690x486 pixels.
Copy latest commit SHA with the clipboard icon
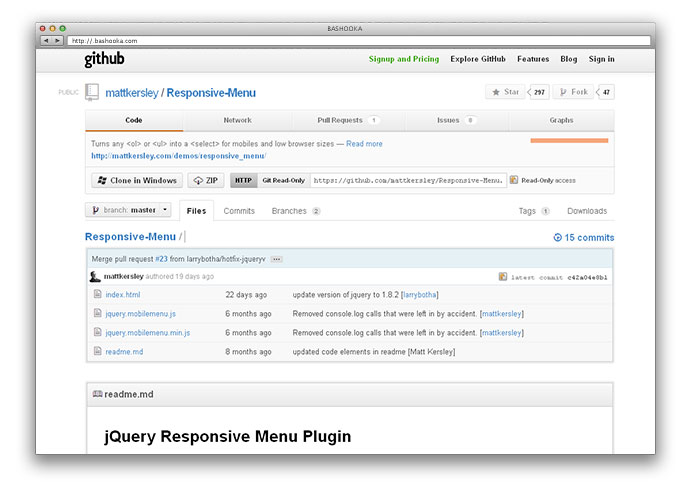[503, 276]
